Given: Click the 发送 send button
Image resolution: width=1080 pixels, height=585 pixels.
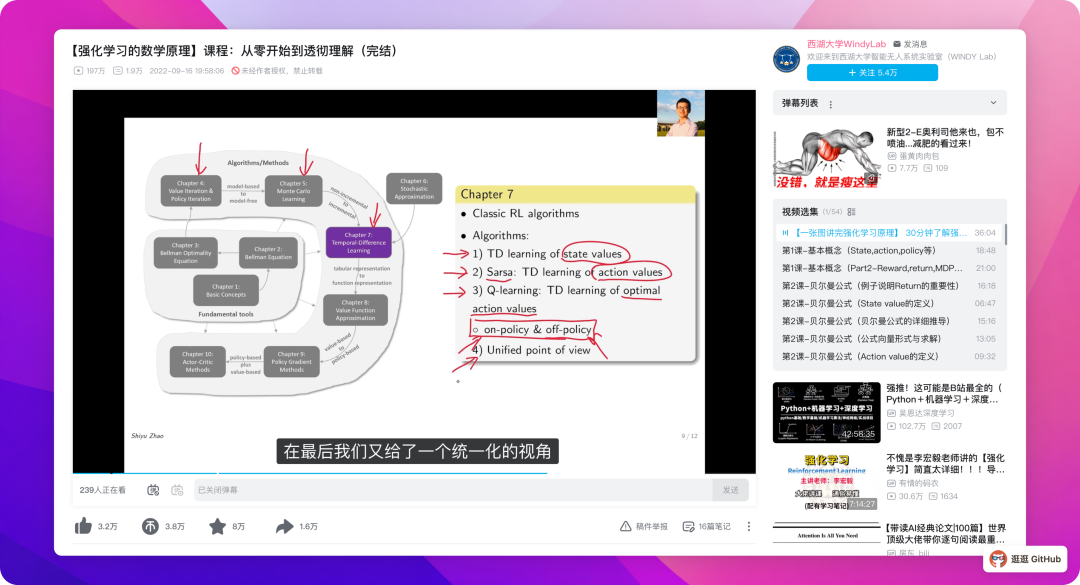Looking at the screenshot, I should click(730, 490).
